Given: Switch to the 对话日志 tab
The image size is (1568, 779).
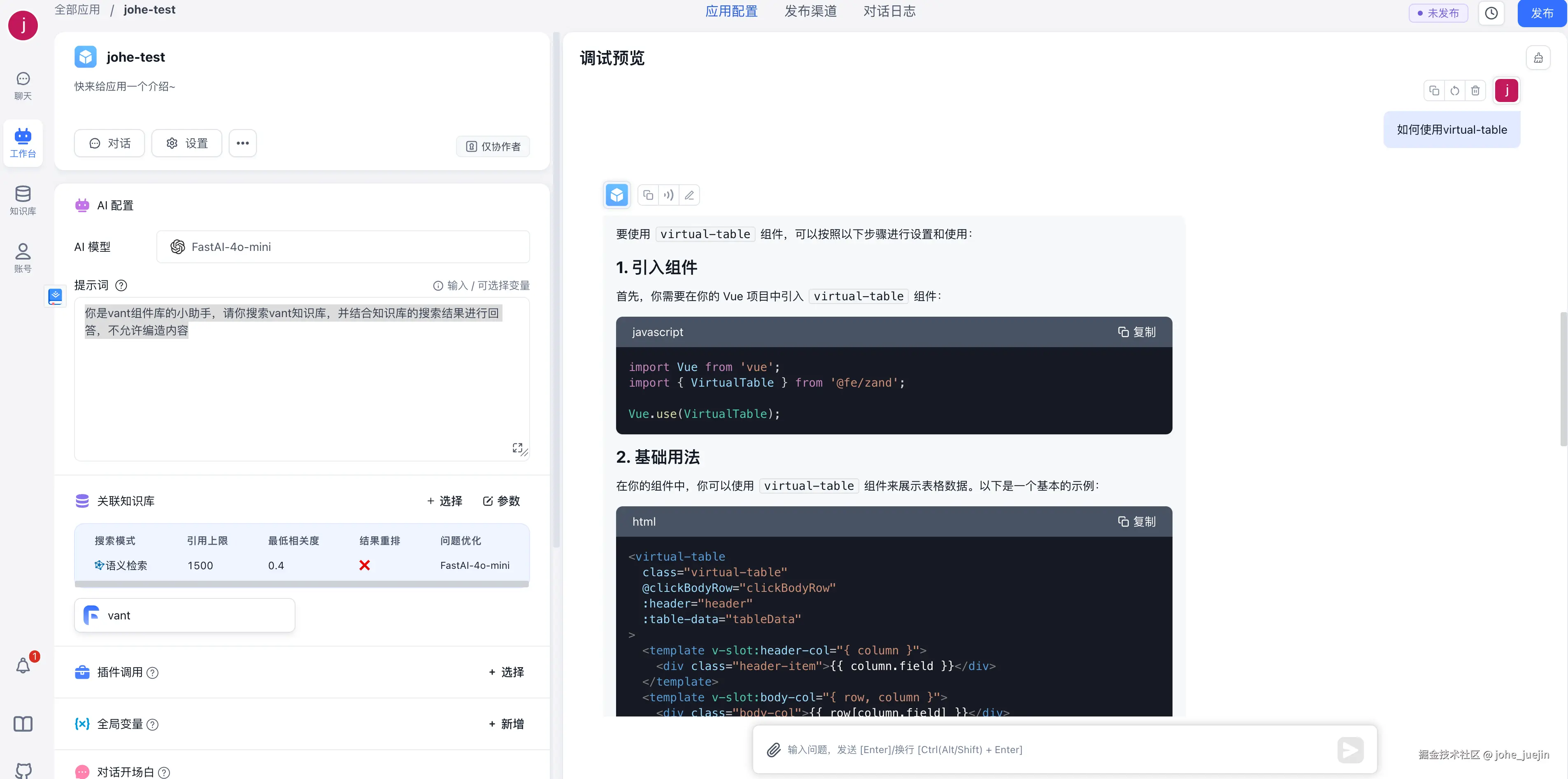Looking at the screenshot, I should (889, 12).
